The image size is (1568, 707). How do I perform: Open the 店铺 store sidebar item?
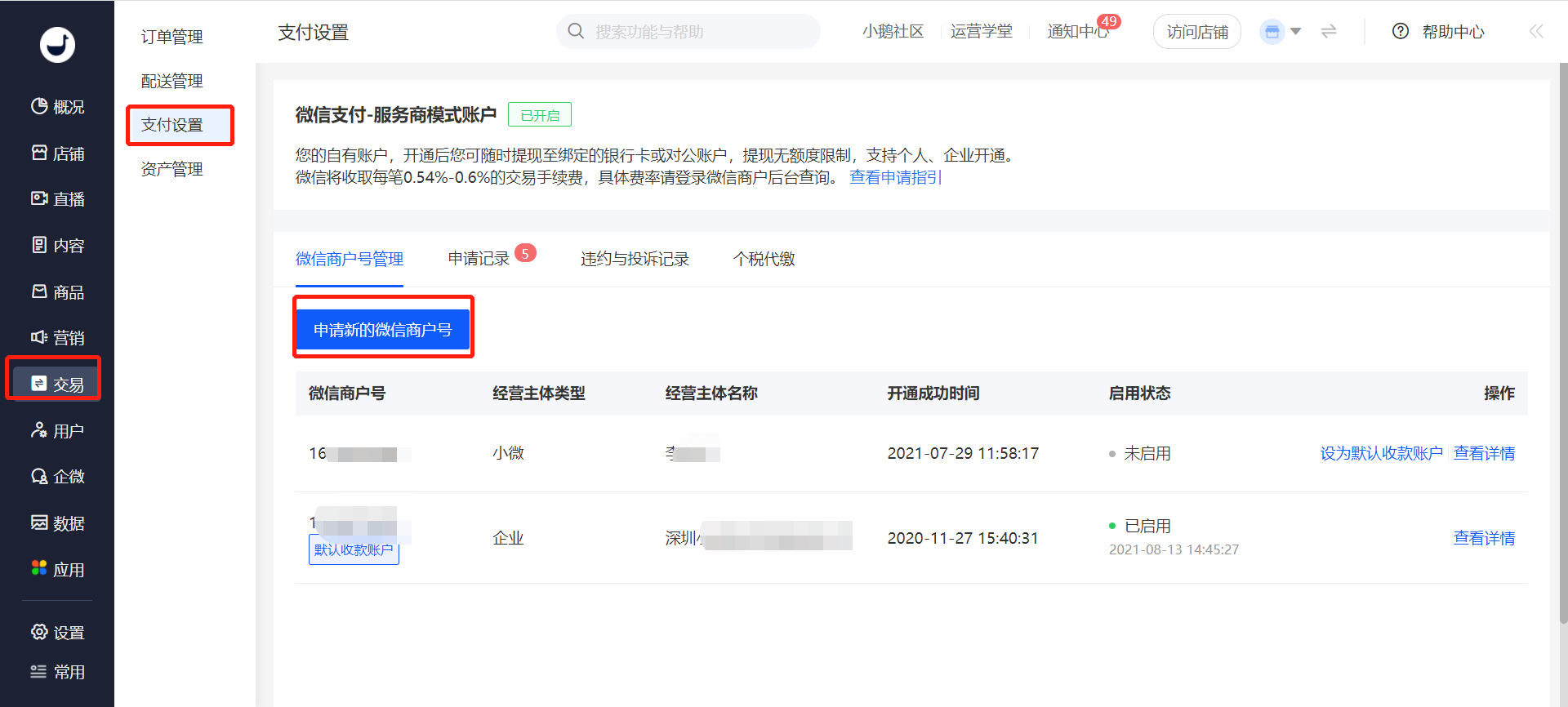[57, 153]
